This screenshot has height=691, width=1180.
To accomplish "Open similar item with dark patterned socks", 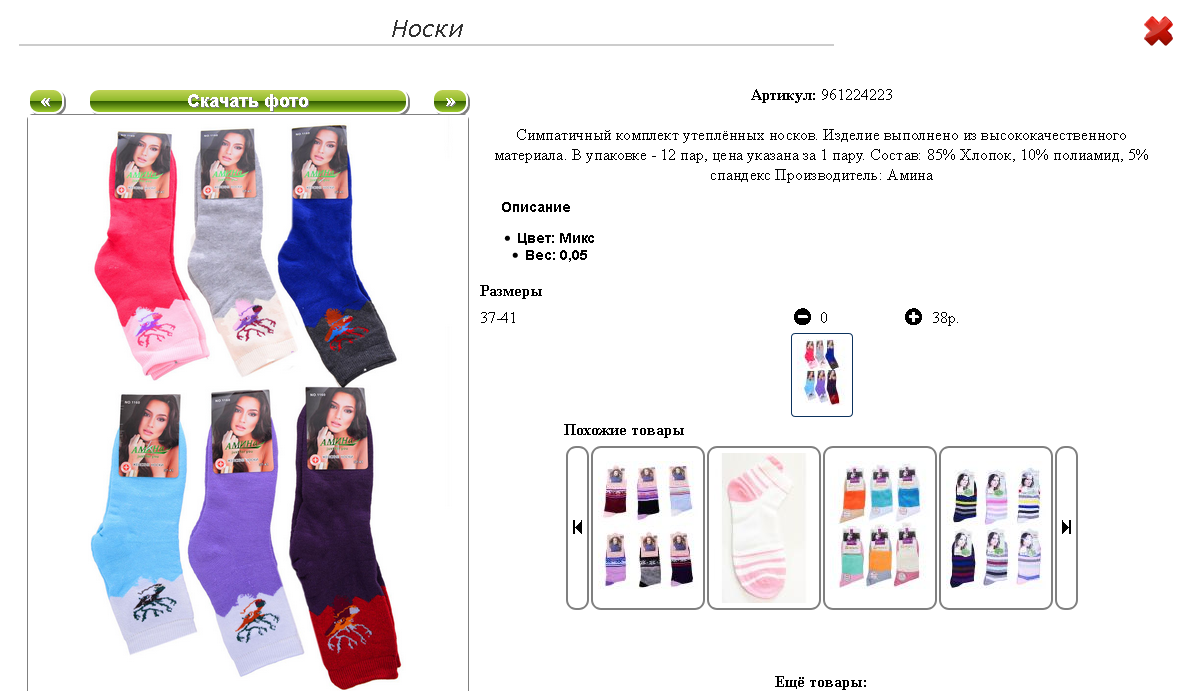I will pos(648,528).
